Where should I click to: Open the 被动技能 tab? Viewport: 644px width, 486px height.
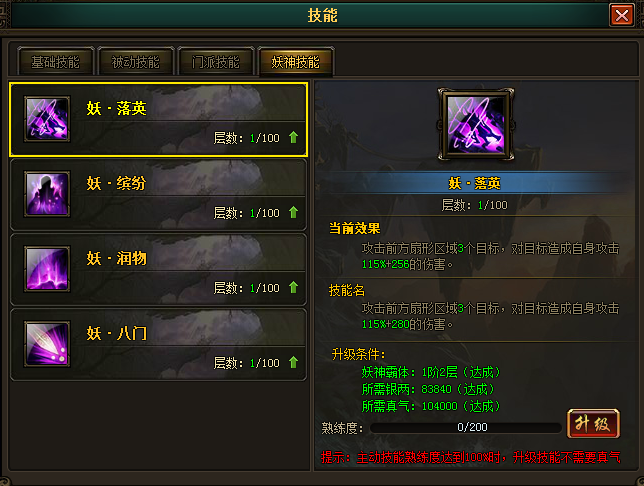[x=136, y=62]
